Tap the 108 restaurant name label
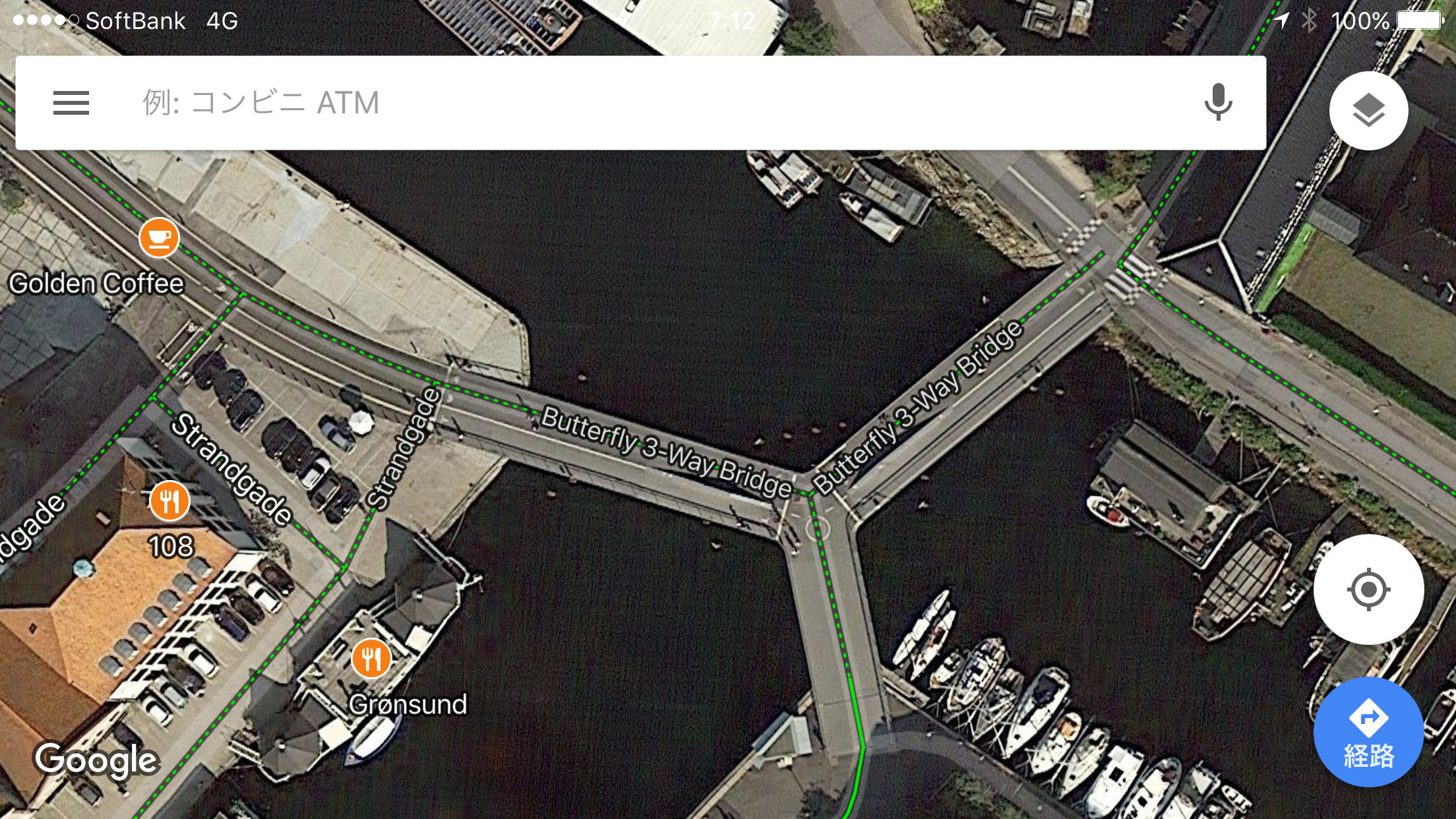Viewport: 1456px width, 819px height. (x=171, y=546)
